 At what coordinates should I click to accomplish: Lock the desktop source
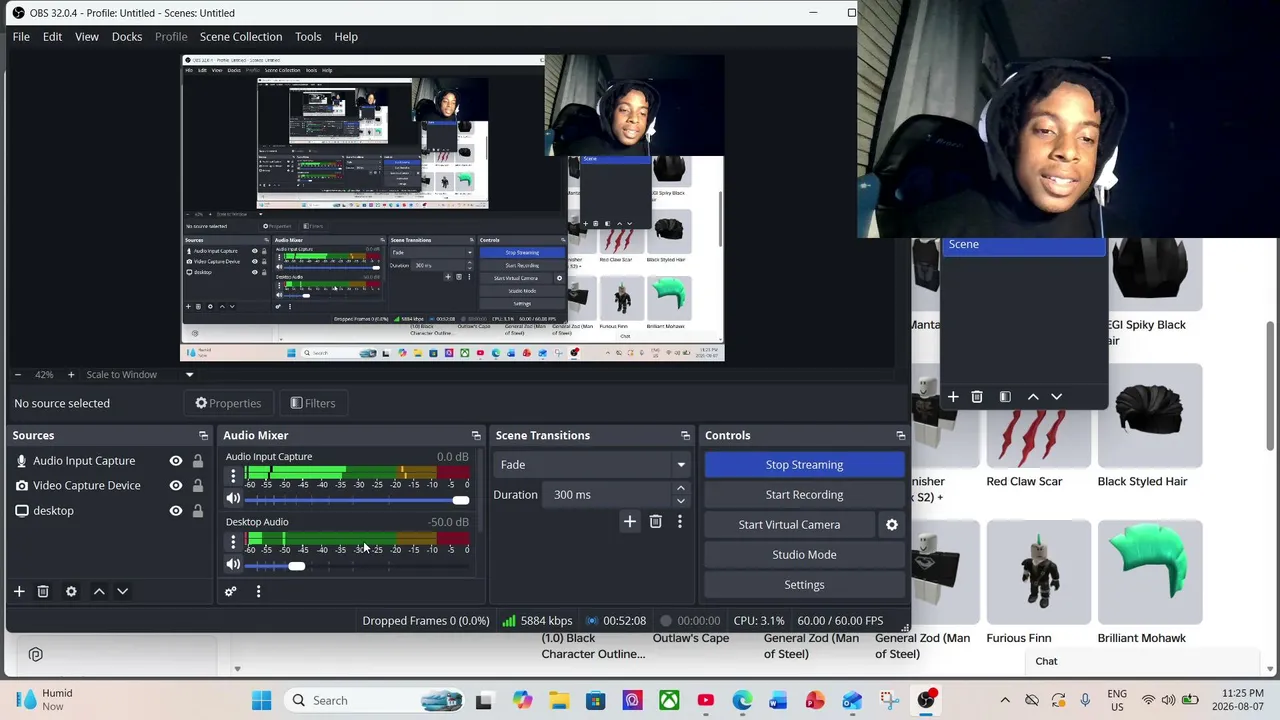pos(198,511)
